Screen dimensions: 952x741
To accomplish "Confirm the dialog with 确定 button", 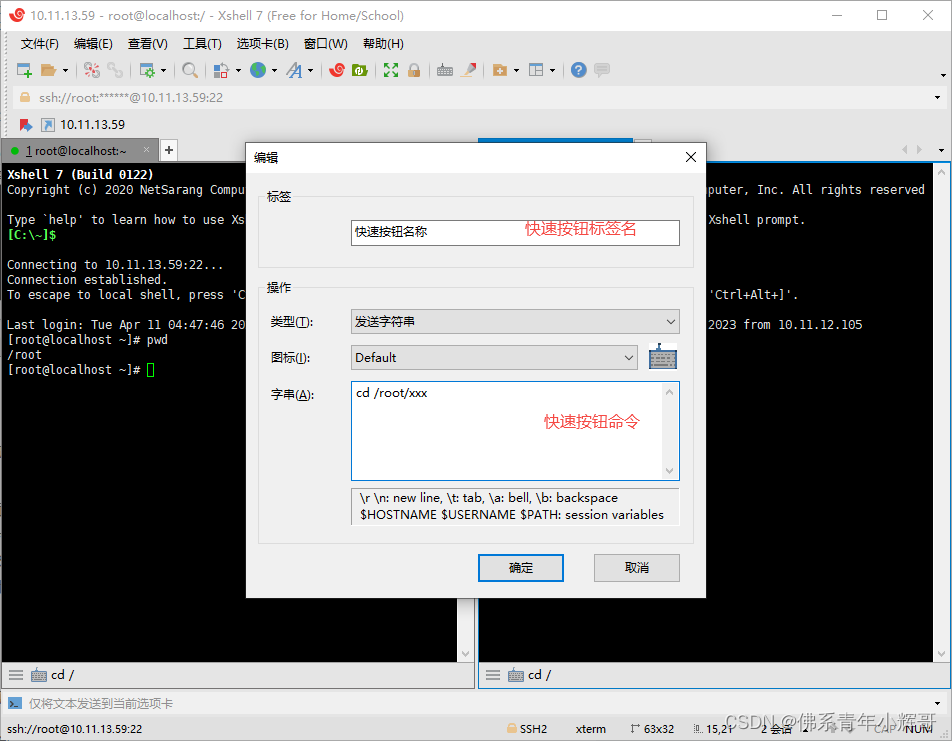I will (x=520, y=568).
